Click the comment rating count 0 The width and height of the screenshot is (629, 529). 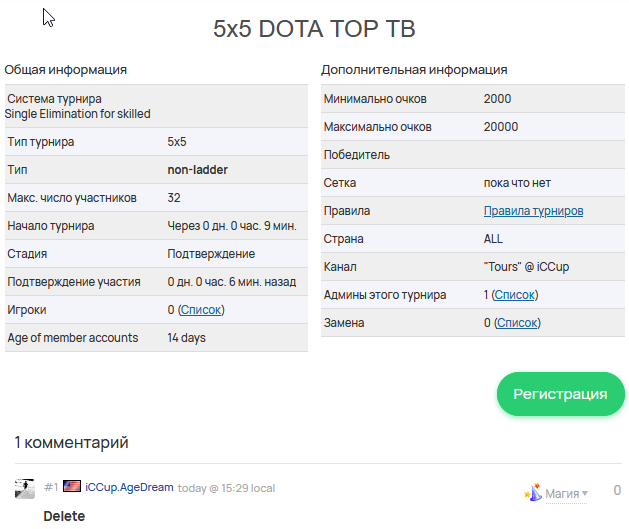617,490
